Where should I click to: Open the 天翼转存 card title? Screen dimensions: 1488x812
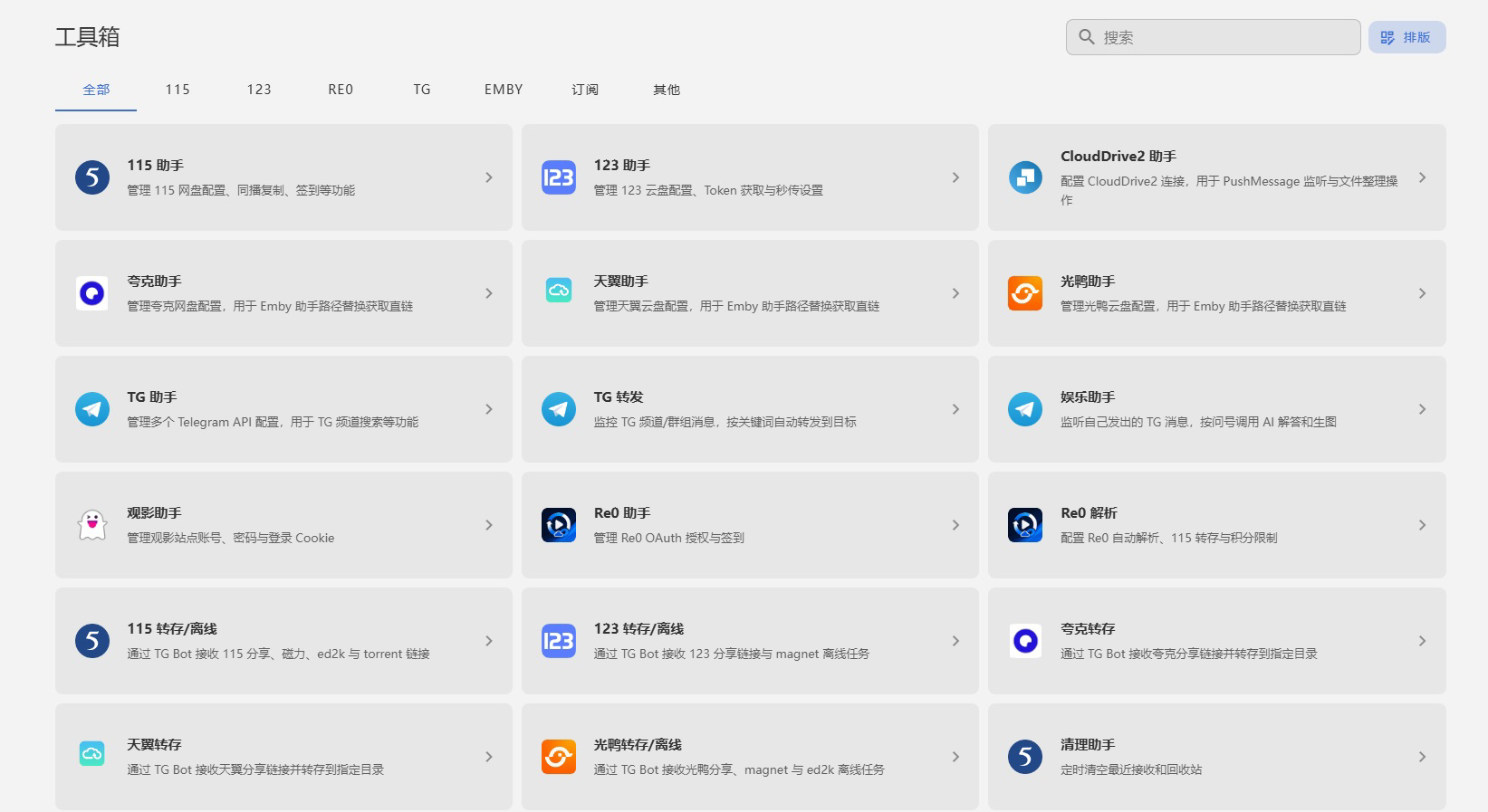154,745
